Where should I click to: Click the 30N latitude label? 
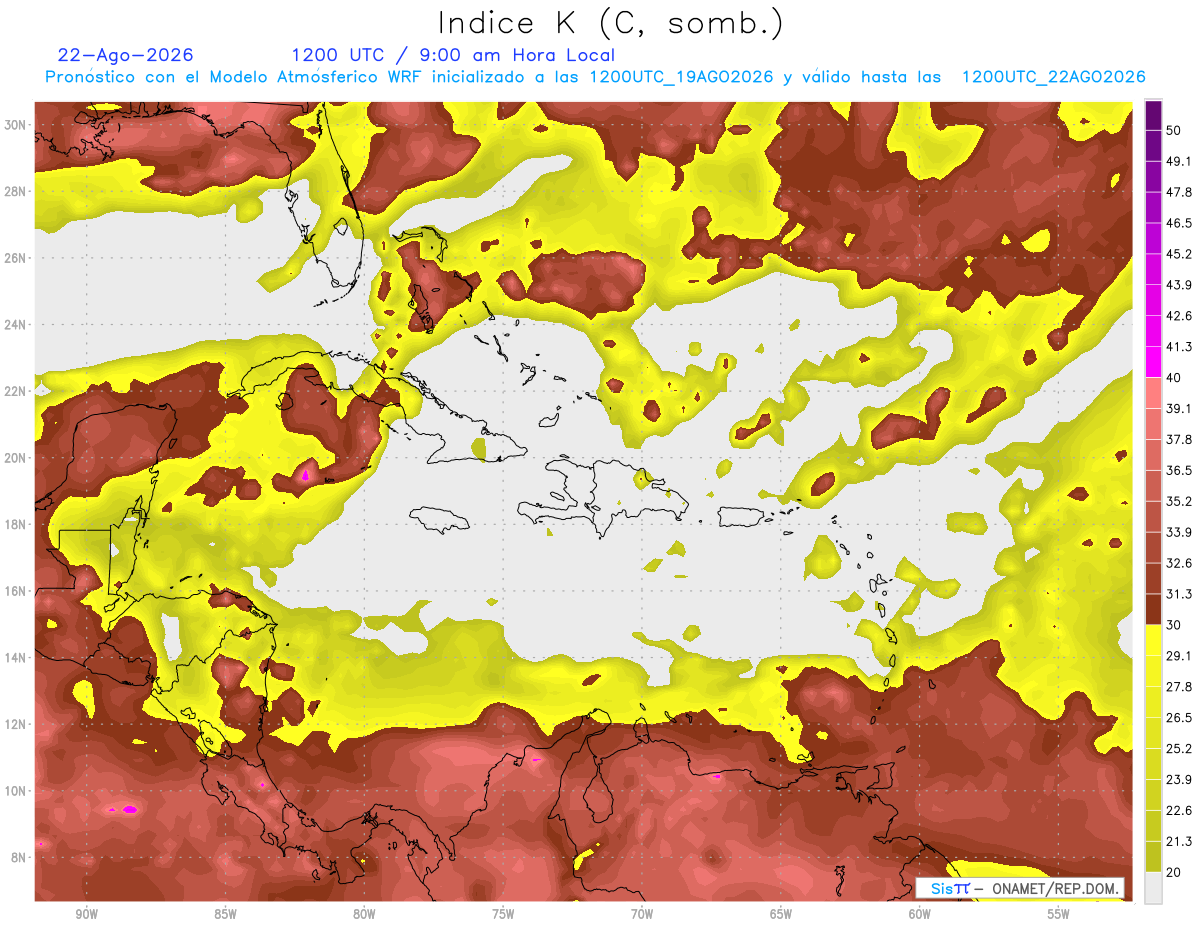pyautogui.click(x=16, y=125)
